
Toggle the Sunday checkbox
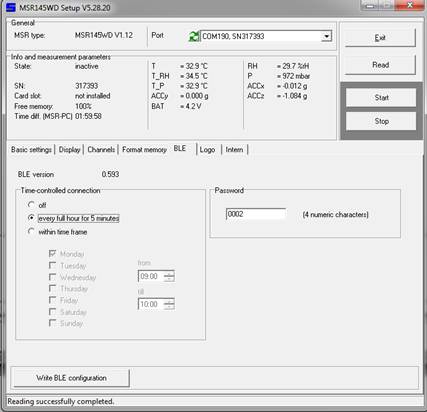click(52, 323)
